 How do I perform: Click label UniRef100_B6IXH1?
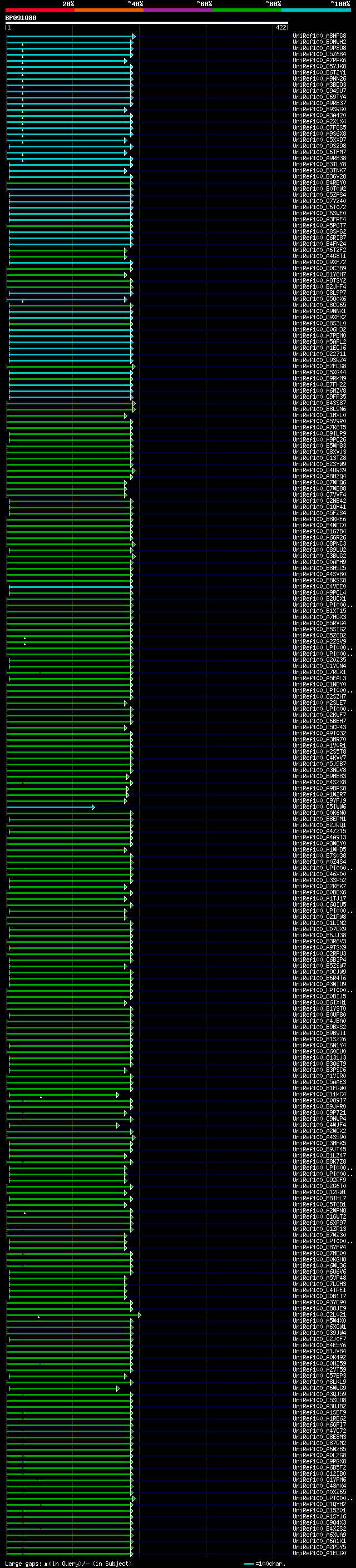pos(319,1002)
